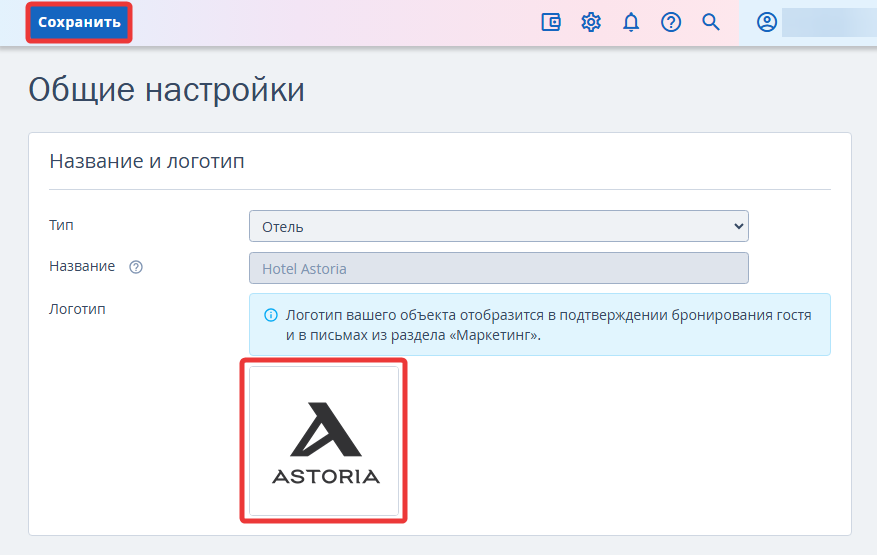Expand the Тип dropdown showing Отель
The image size is (877, 555).
coord(499,226)
